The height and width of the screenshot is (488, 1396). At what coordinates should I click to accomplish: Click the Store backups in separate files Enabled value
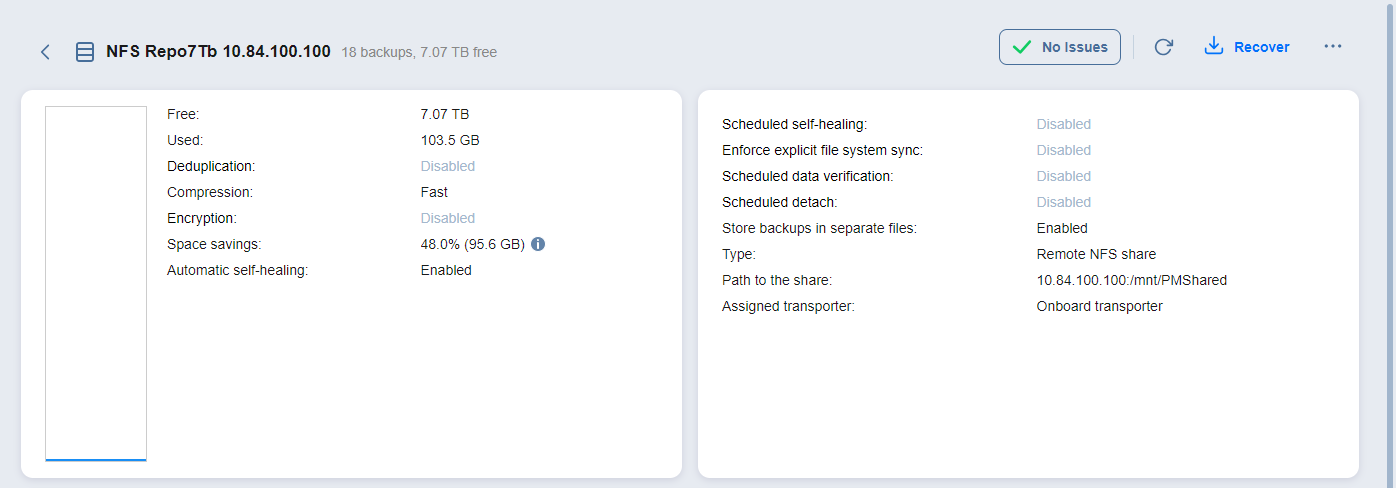point(1061,228)
